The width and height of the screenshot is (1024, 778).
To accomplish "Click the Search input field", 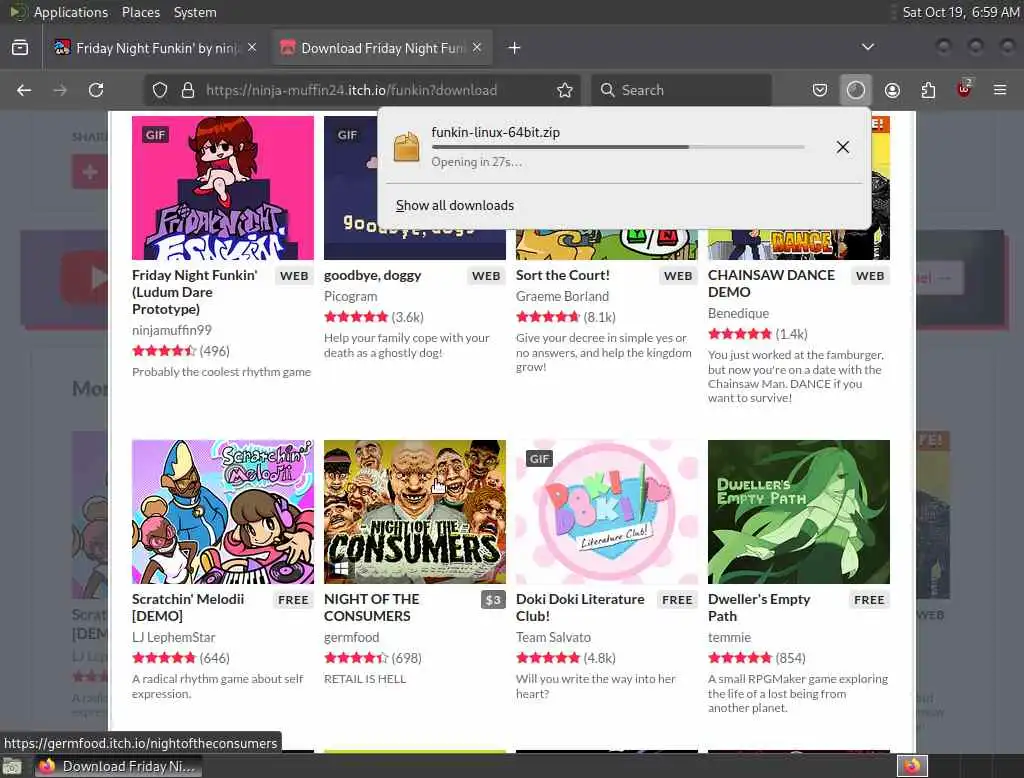I will pos(681,90).
